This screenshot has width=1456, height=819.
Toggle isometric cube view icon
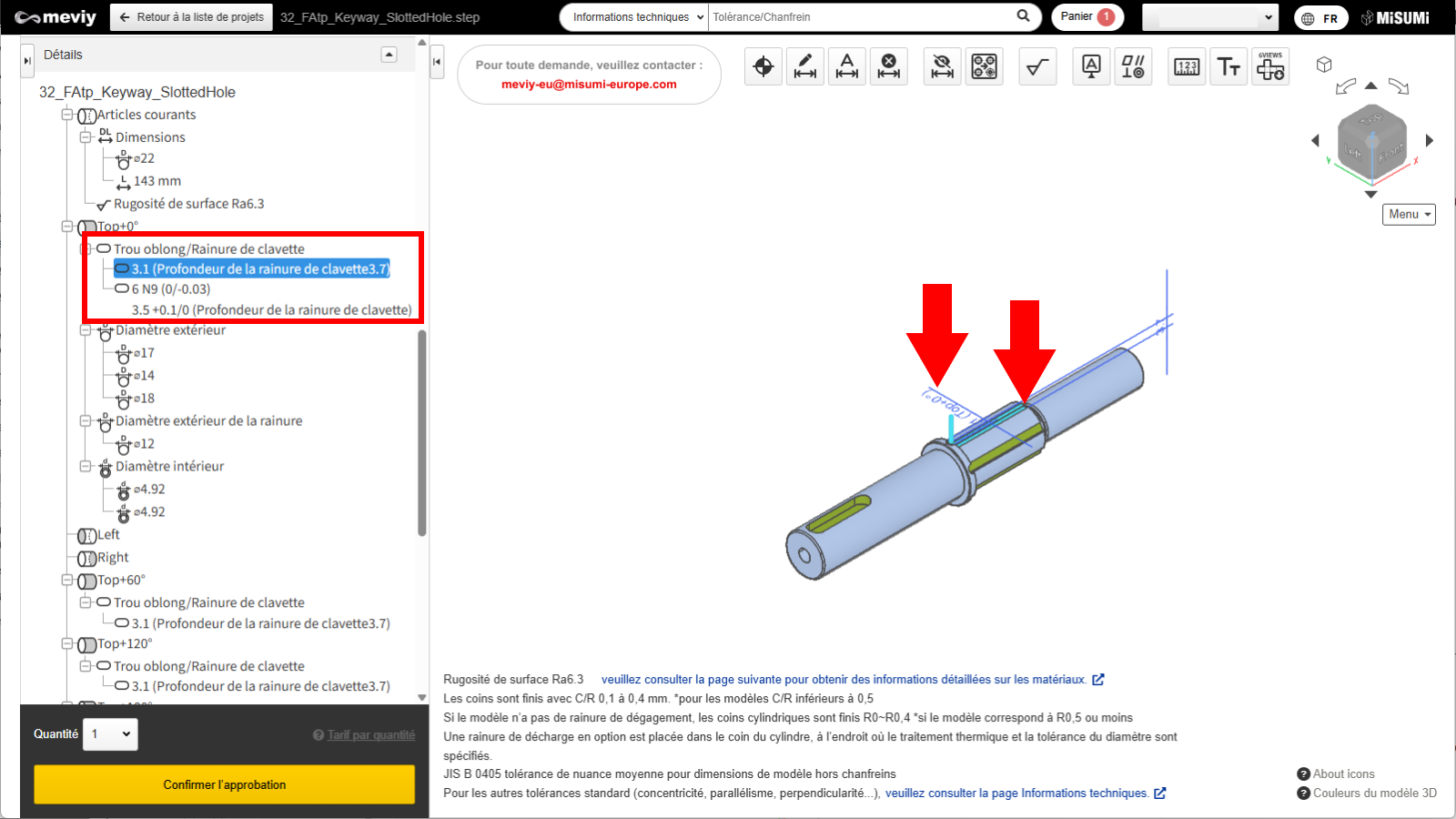coord(1324,65)
